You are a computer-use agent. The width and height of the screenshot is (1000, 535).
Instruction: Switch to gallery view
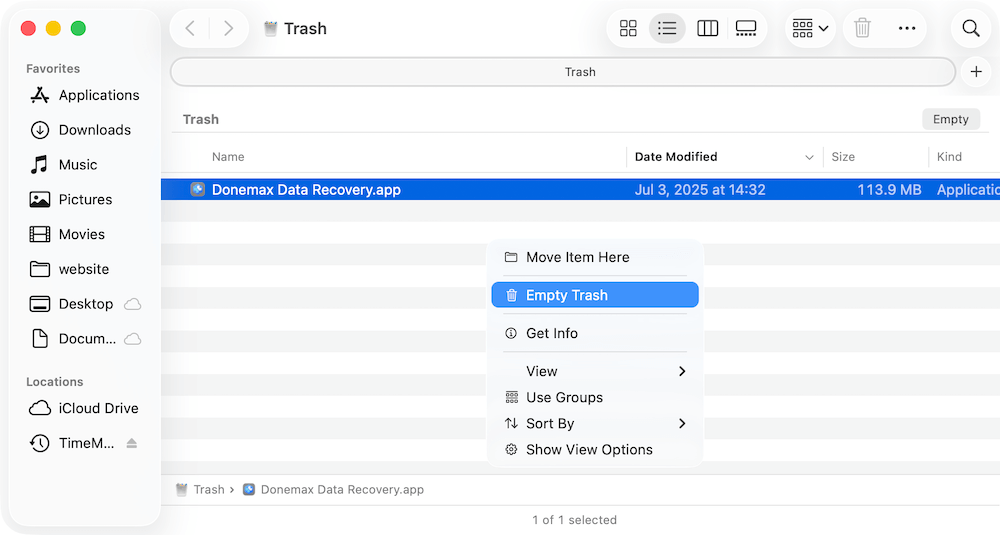(746, 28)
